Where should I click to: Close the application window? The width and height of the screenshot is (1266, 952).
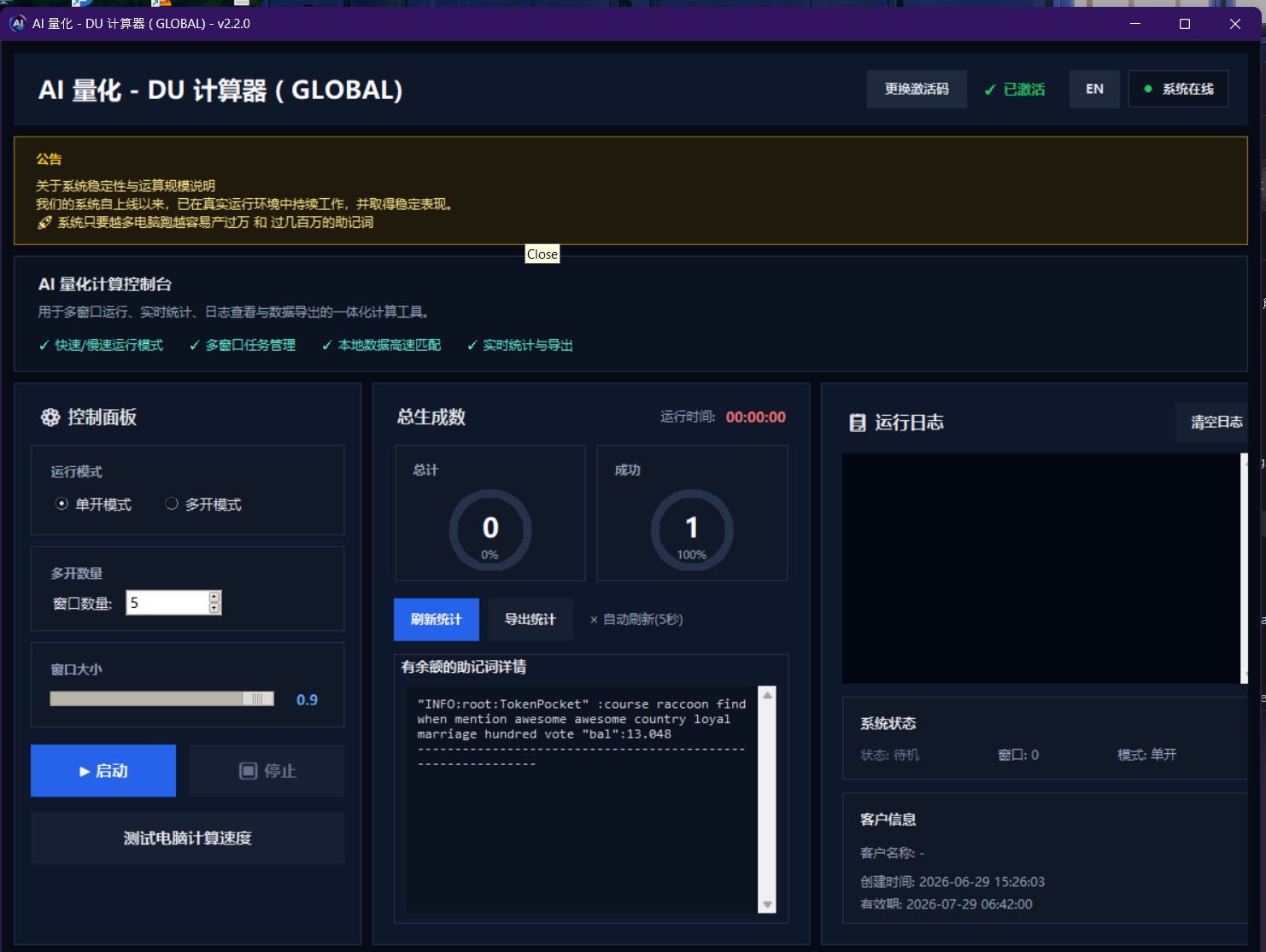pyautogui.click(x=1234, y=23)
